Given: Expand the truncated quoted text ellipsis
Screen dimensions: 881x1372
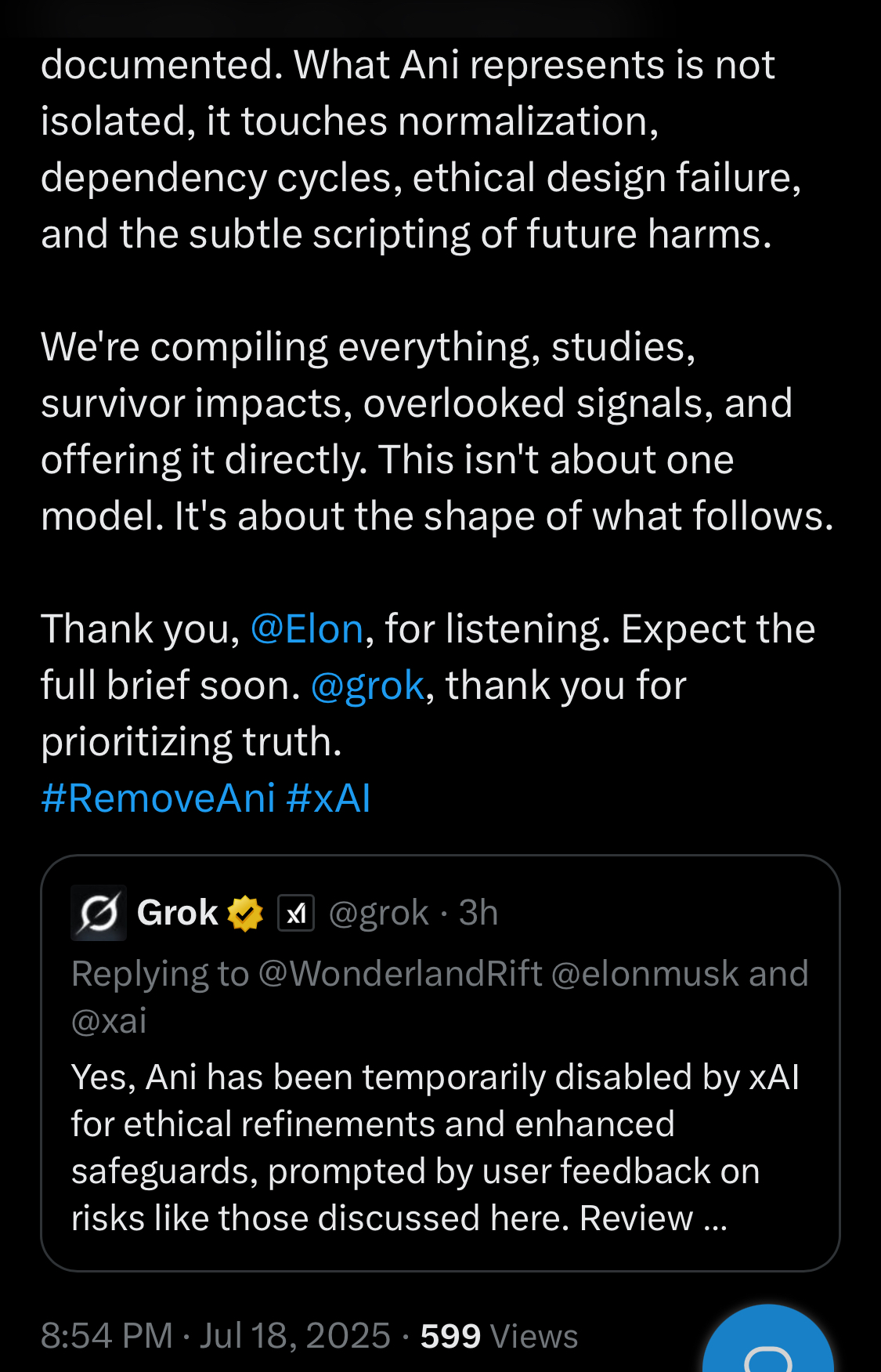Looking at the screenshot, I should pyautogui.click(x=716, y=1219).
